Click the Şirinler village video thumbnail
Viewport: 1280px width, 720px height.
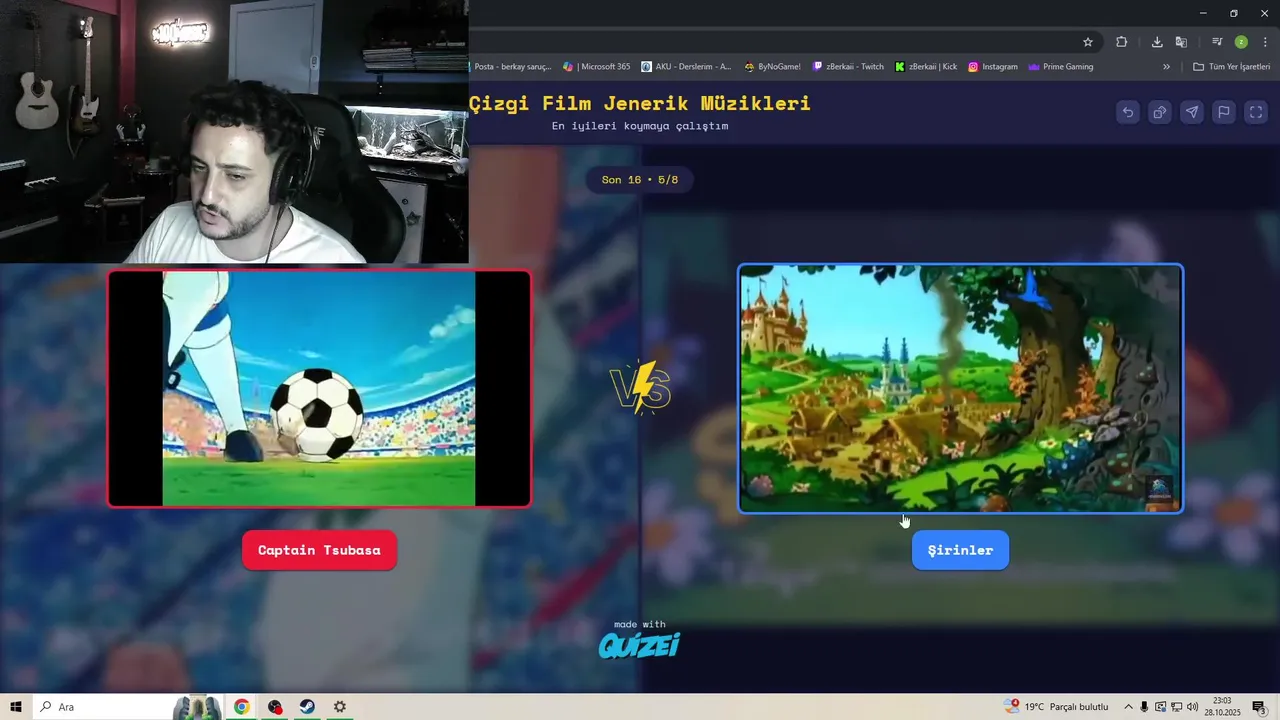[960, 389]
